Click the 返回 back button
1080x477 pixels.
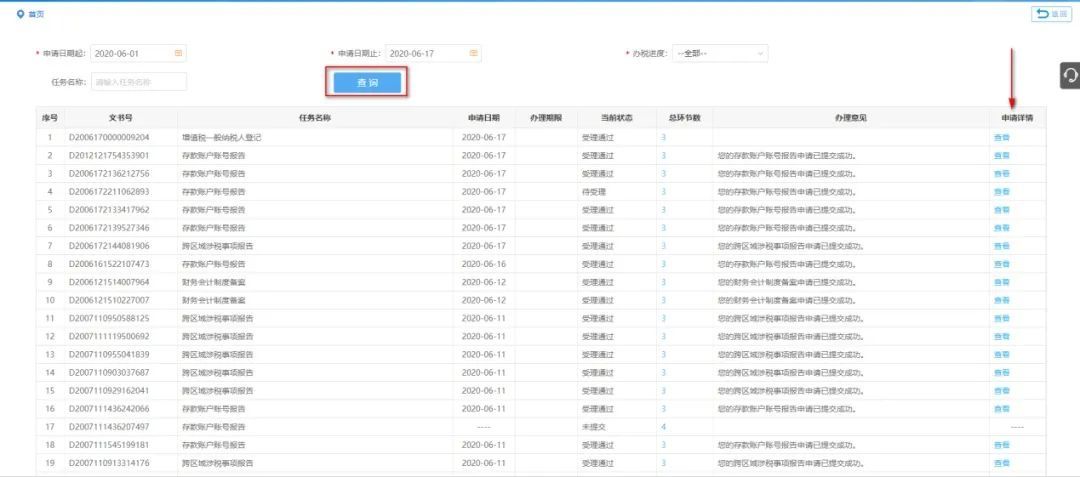(1050, 14)
